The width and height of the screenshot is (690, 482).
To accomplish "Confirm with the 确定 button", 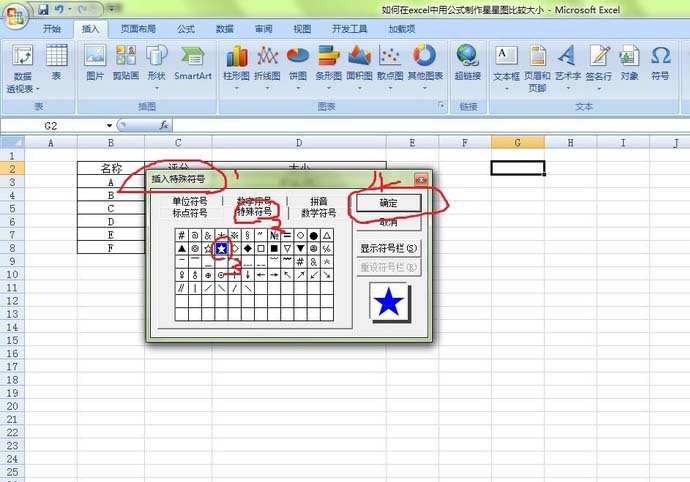I will [389, 203].
